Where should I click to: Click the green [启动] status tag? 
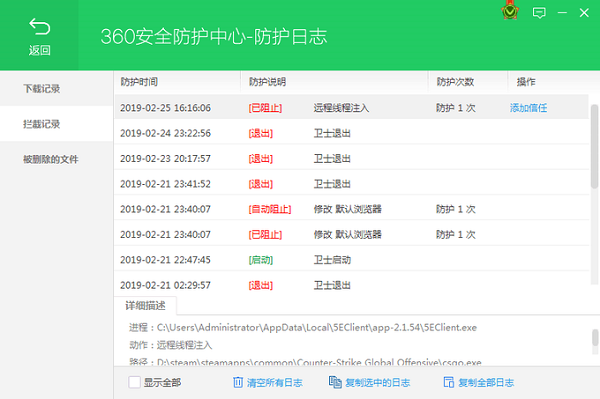(x=261, y=260)
